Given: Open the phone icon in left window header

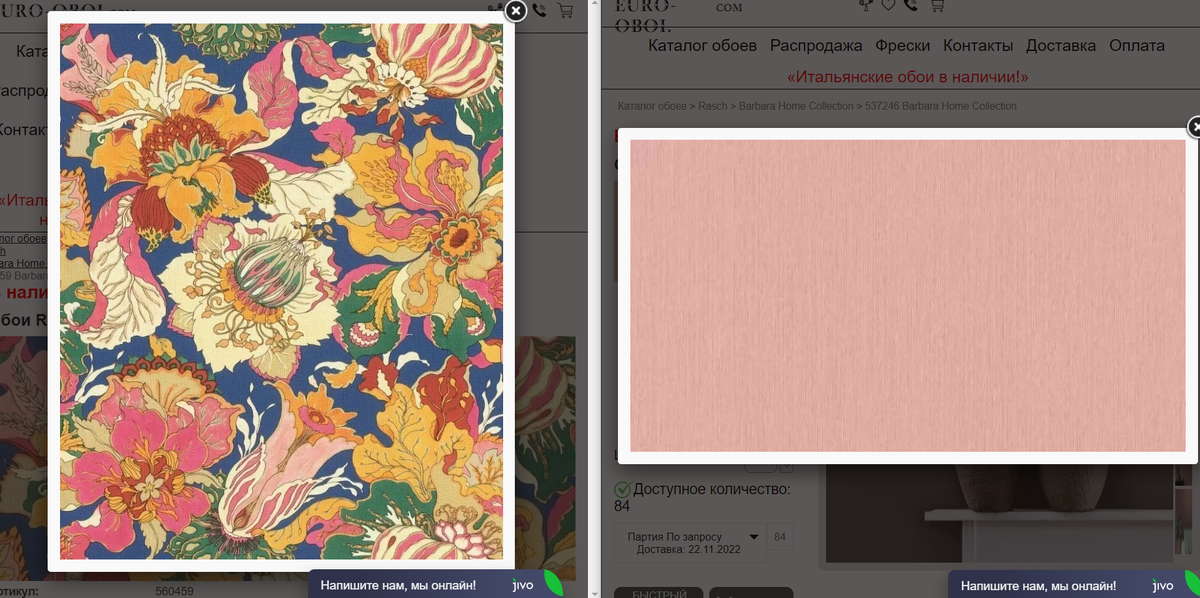Looking at the screenshot, I should tap(539, 11).
